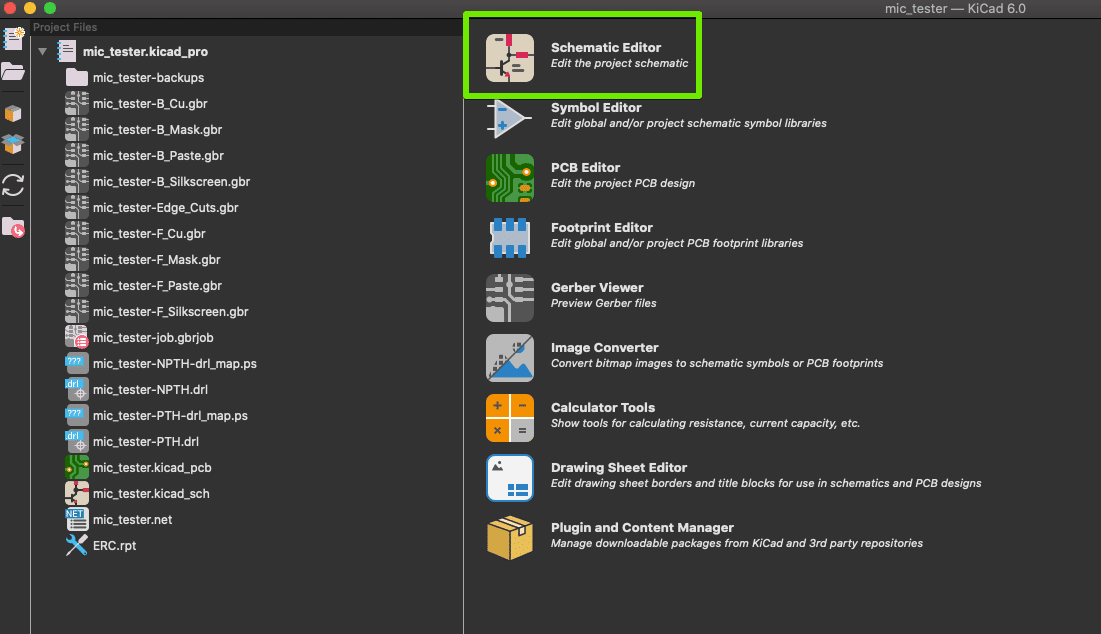Select mic_tester.kicad_pcb board file

pyautogui.click(x=152, y=467)
